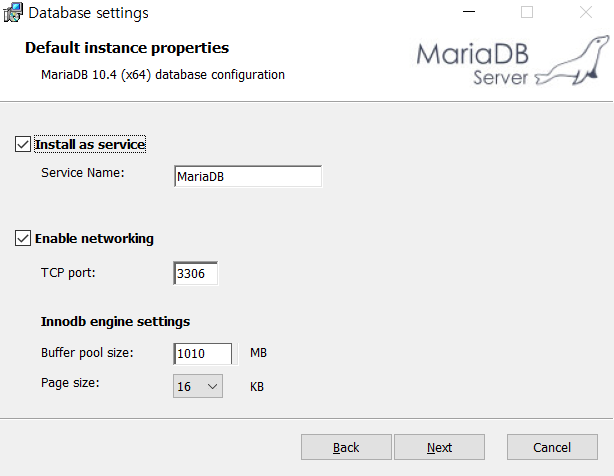Click the disabled maximize window button
Image resolution: width=614 pixels, height=476 pixels.
527,12
